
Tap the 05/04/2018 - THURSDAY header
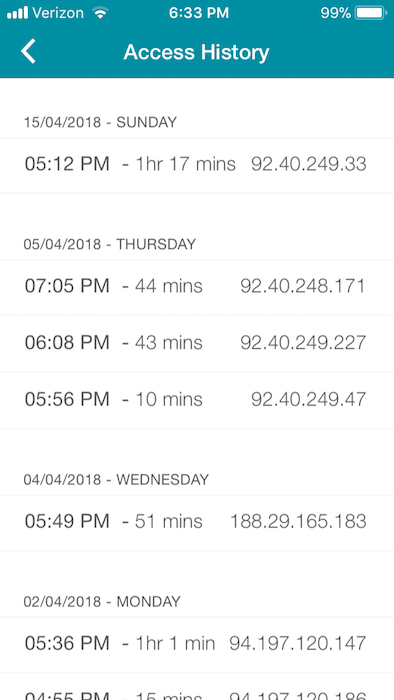[x=110, y=244]
